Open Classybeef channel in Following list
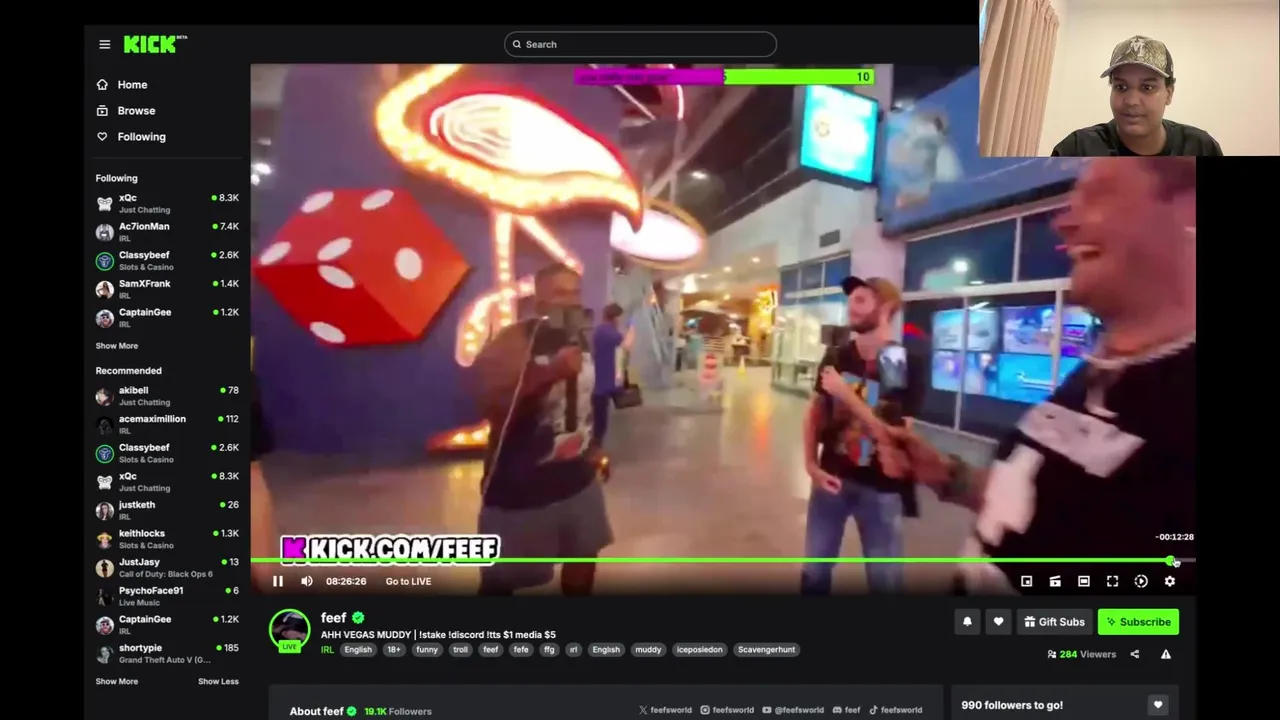Screen dimensions: 1280x720 click(167, 261)
